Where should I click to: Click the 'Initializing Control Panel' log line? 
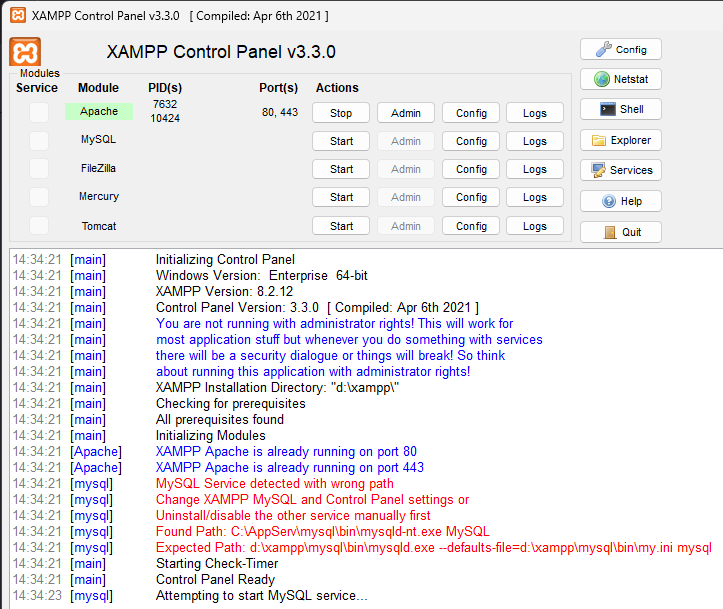point(225,260)
